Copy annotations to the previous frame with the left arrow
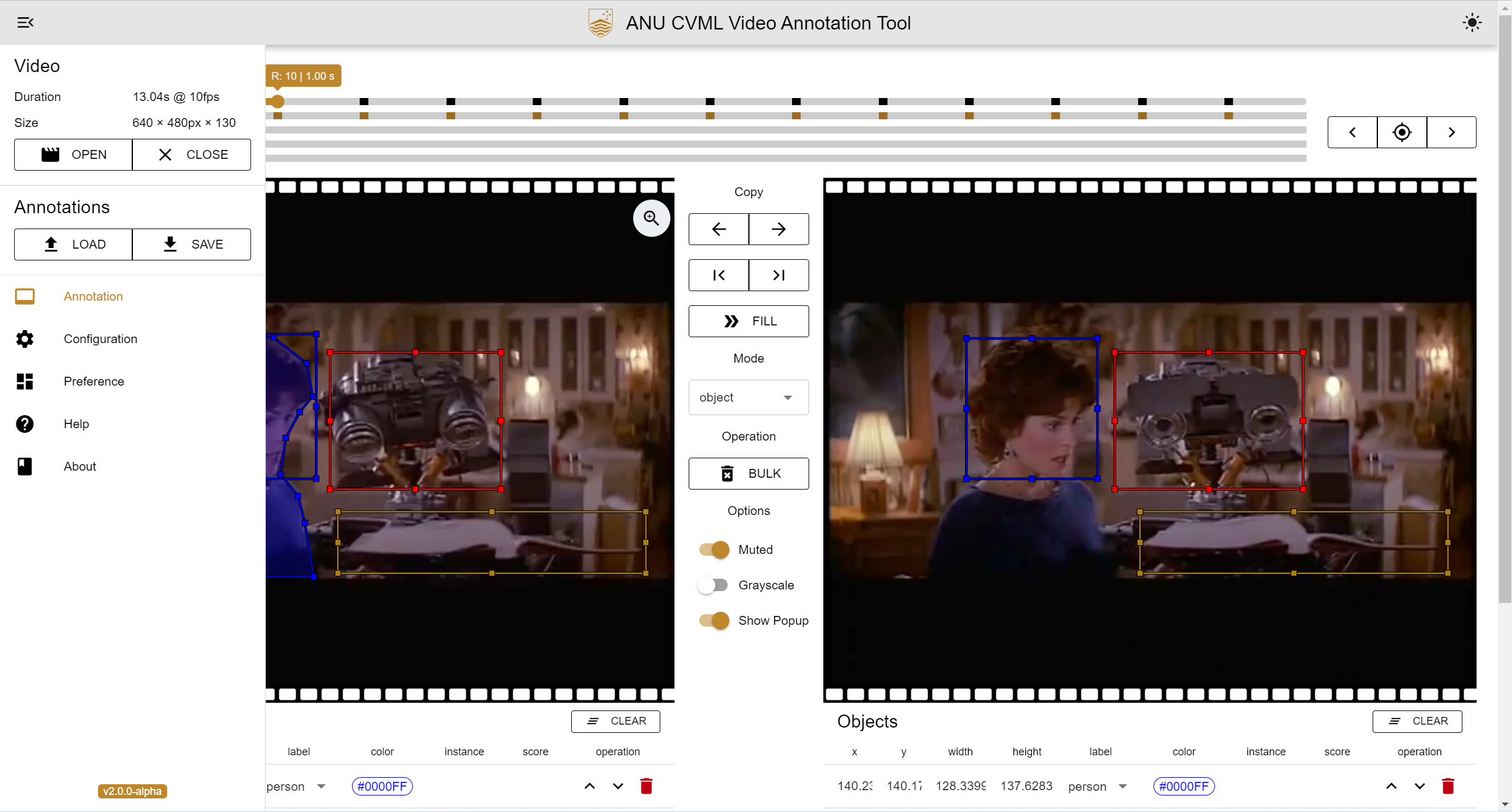The height and width of the screenshot is (812, 1512). pos(719,229)
